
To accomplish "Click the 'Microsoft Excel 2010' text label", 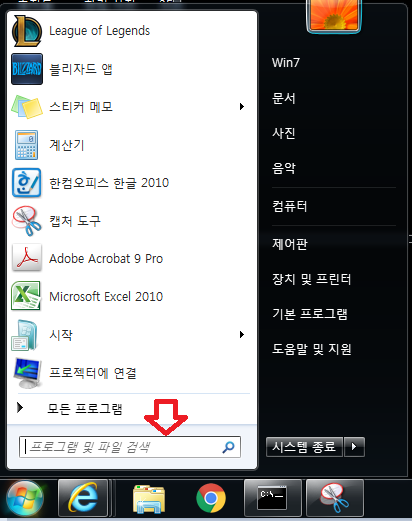I will click(106, 297).
